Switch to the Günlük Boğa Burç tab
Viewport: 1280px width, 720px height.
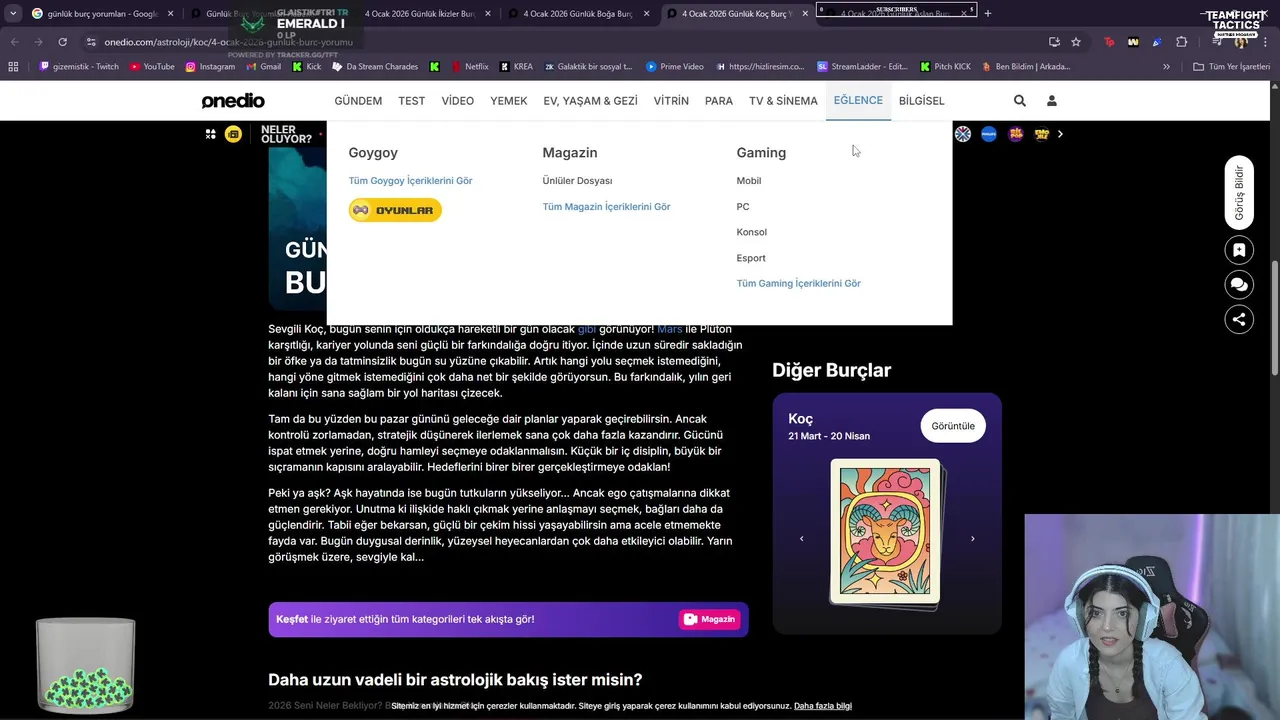577,14
